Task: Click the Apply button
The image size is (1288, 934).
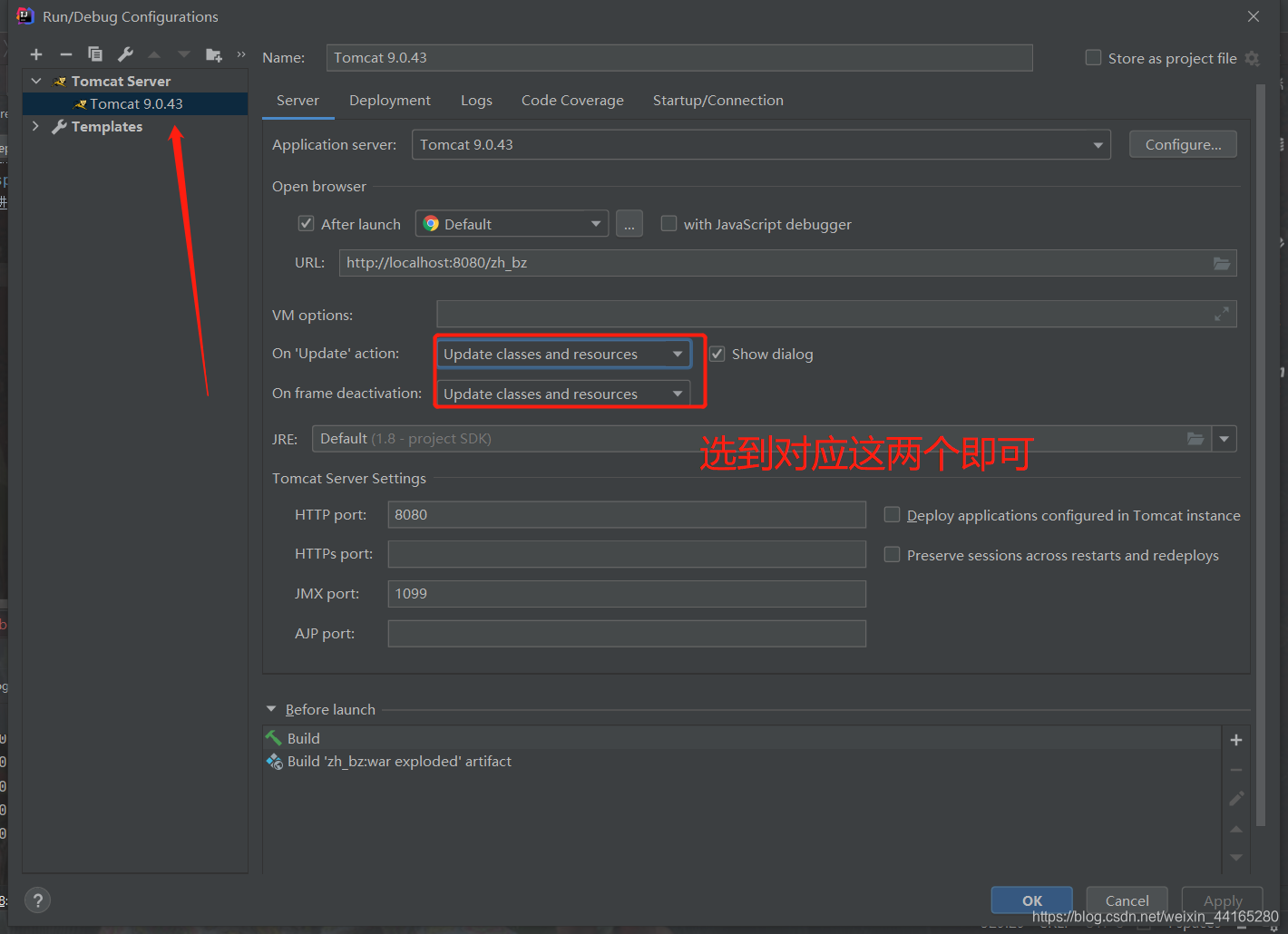Action: tap(1223, 900)
